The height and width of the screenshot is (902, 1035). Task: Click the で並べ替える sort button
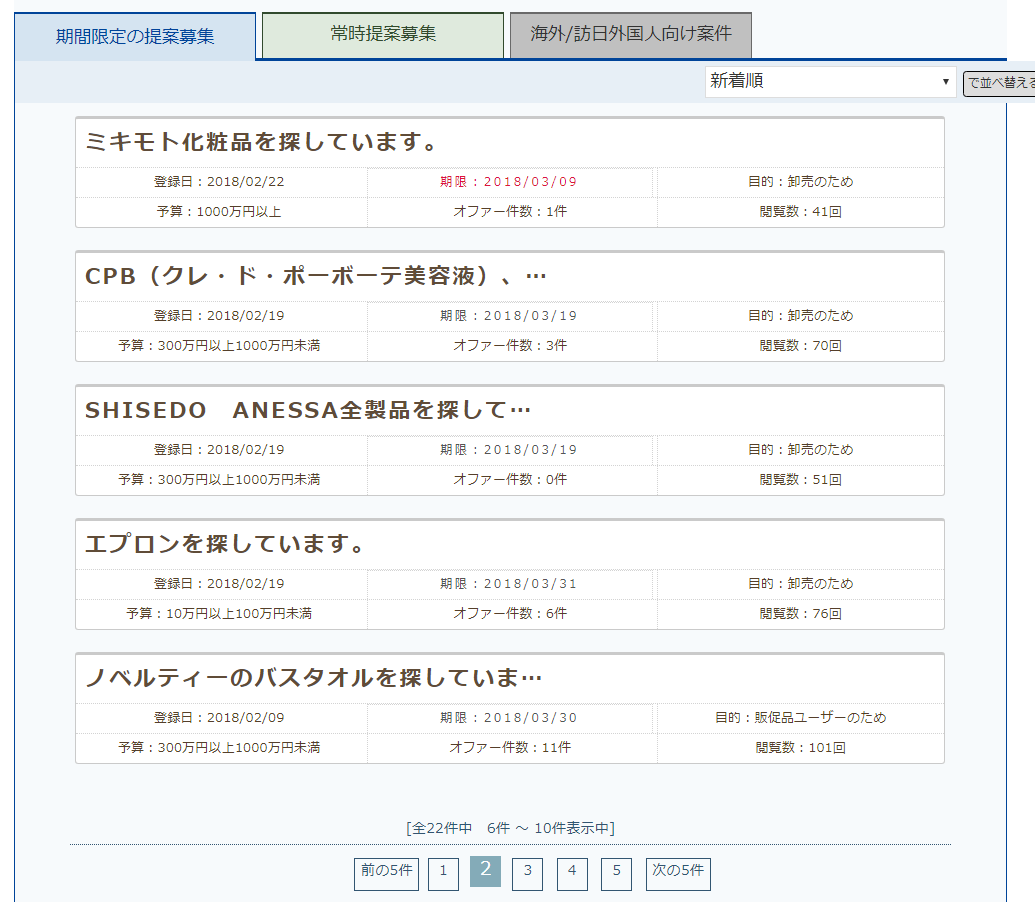click(999, 84)
